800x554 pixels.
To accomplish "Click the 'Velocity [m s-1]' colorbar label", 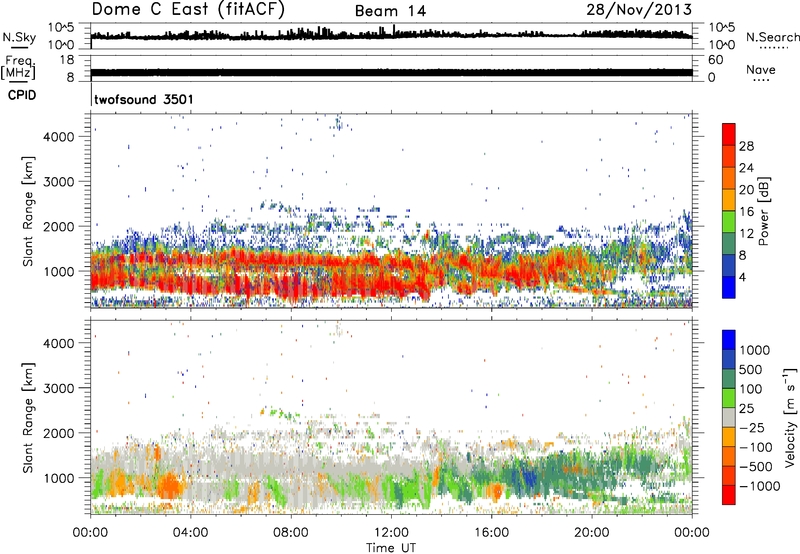I will pos(790,417).
